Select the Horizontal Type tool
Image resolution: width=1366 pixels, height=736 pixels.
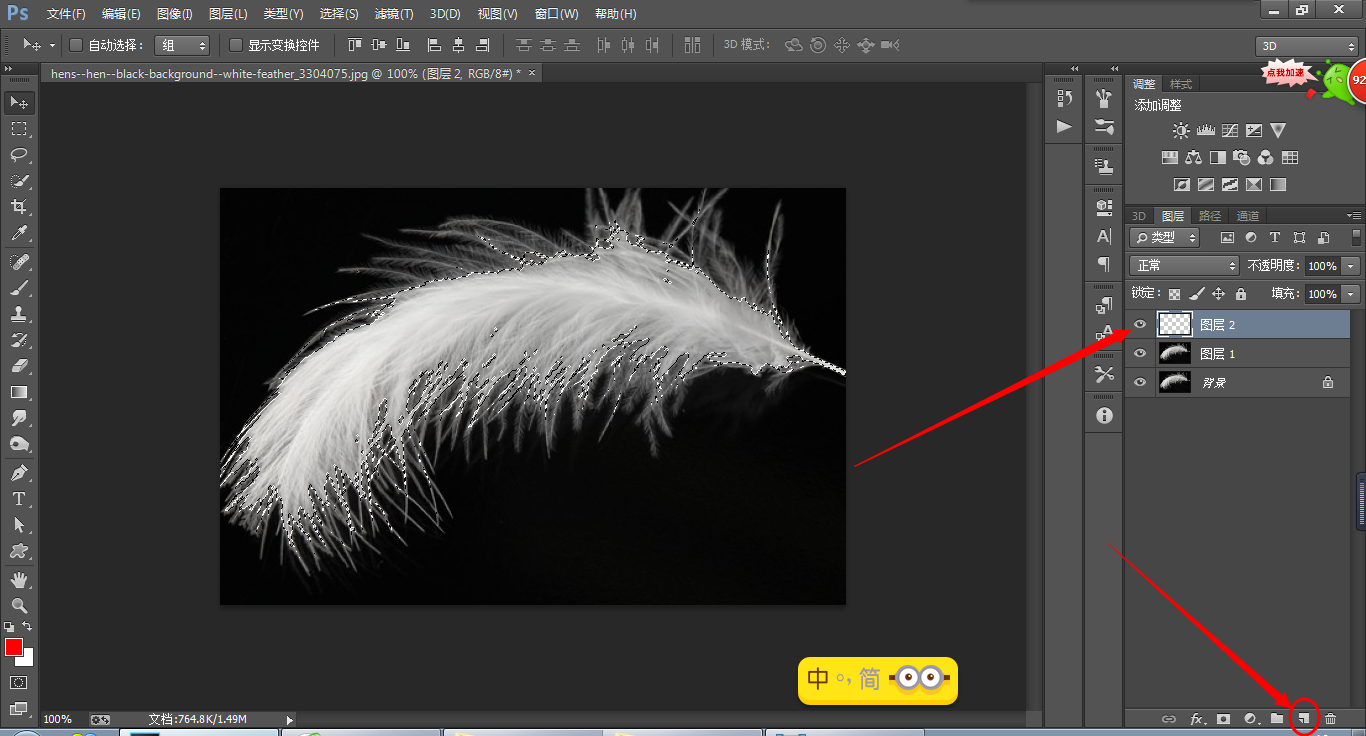point(19,499)
